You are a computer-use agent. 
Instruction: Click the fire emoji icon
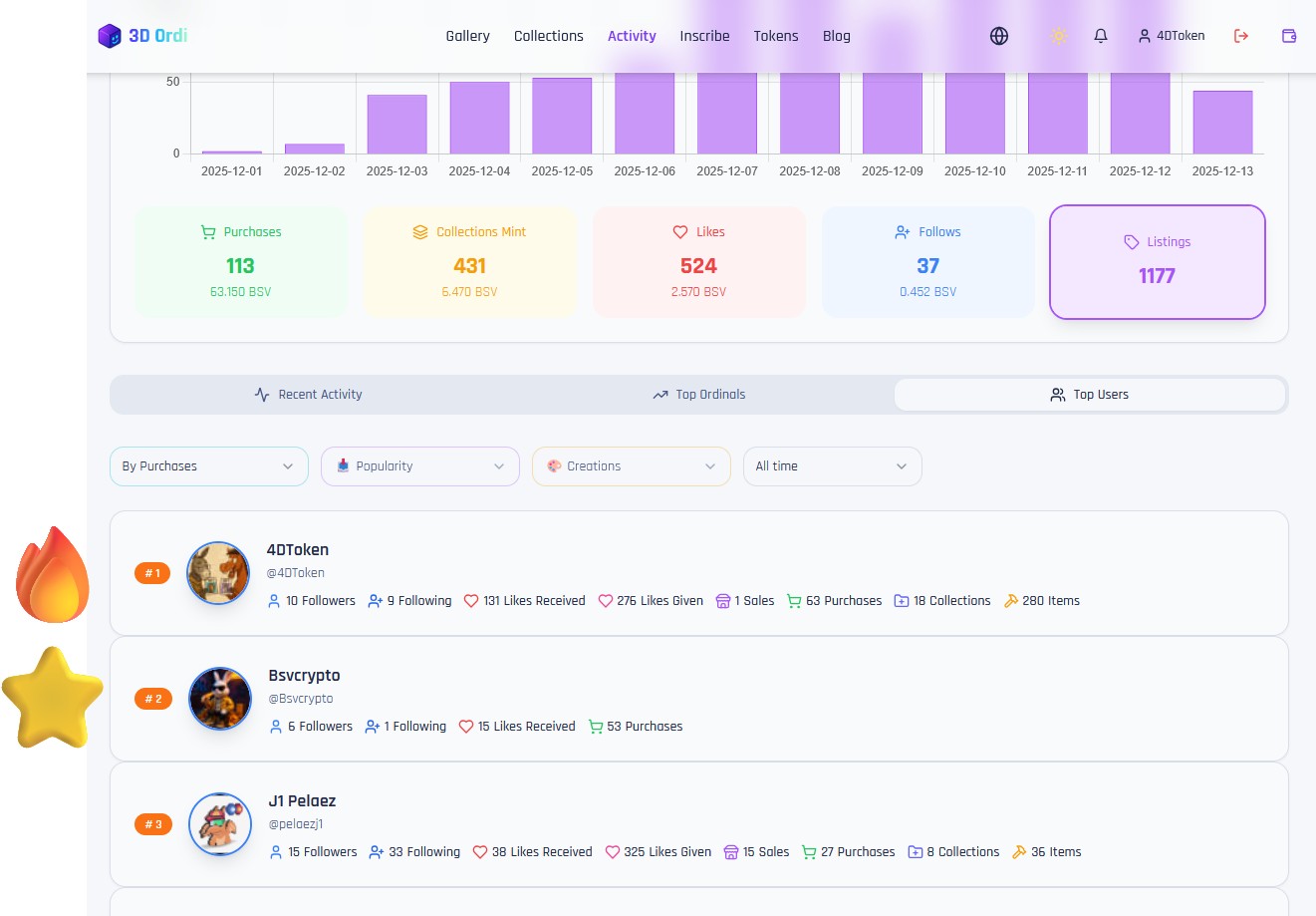(53, 575)
